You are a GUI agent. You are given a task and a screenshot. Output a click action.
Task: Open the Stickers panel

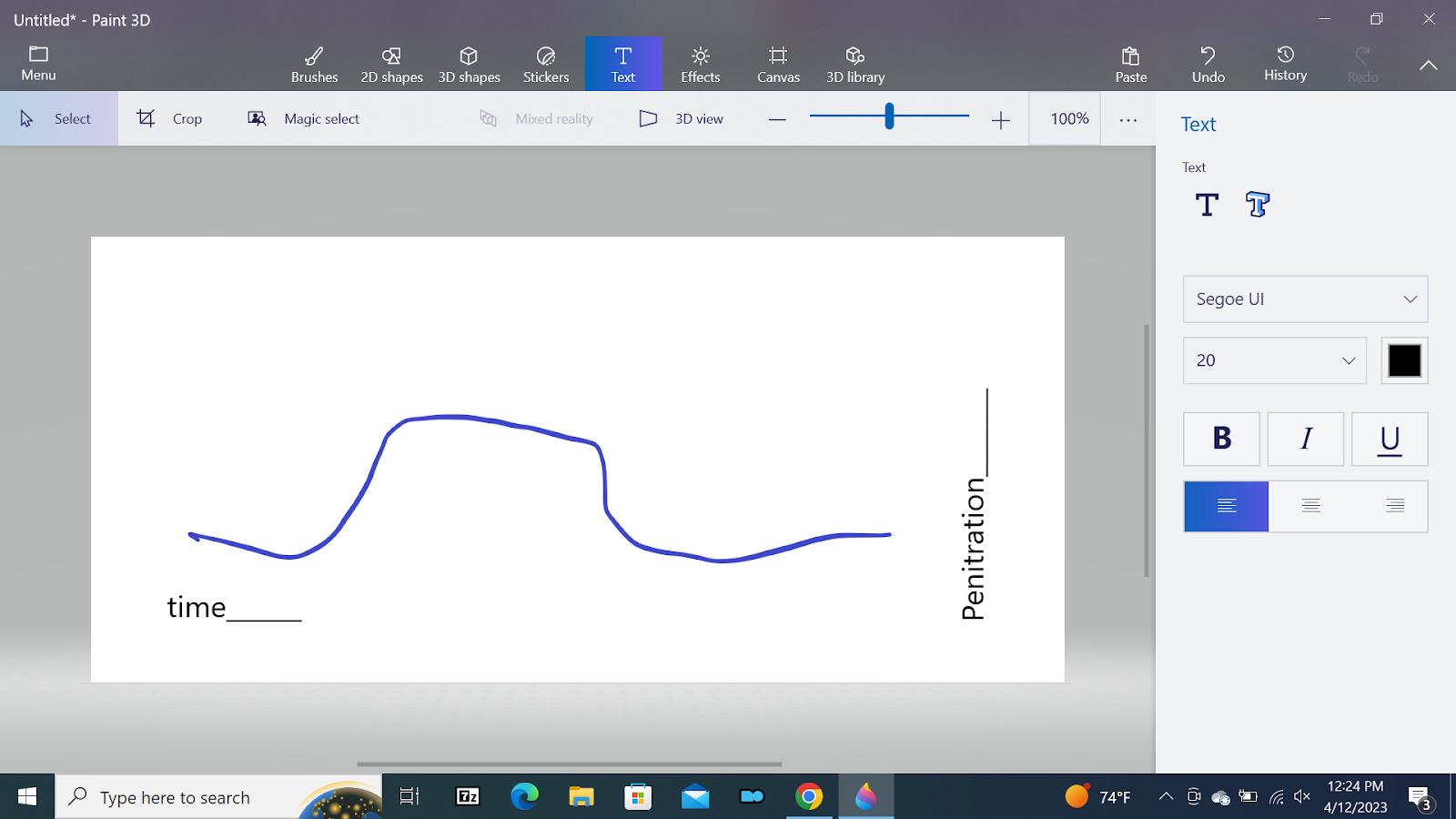546,64
